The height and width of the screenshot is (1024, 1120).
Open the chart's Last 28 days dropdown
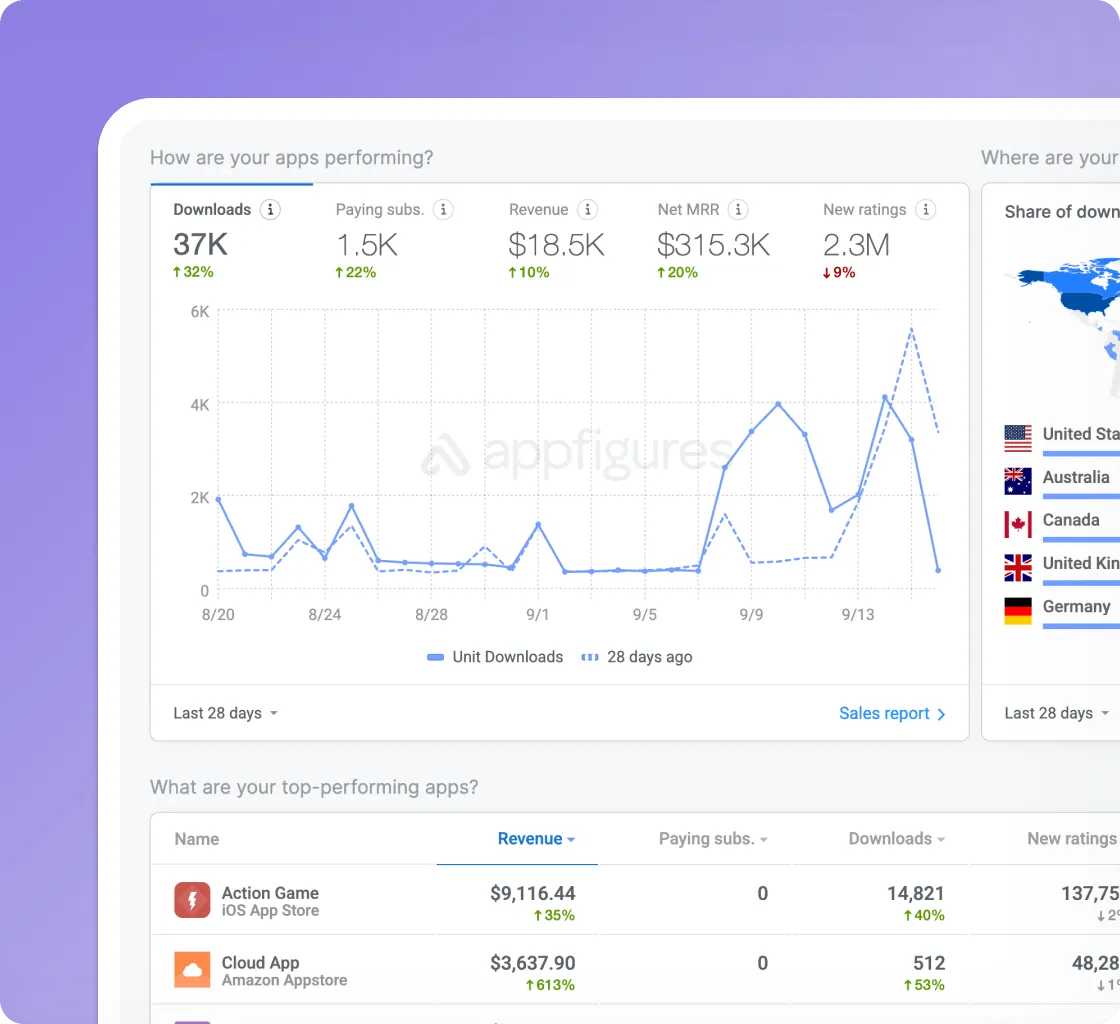[225, 713]
